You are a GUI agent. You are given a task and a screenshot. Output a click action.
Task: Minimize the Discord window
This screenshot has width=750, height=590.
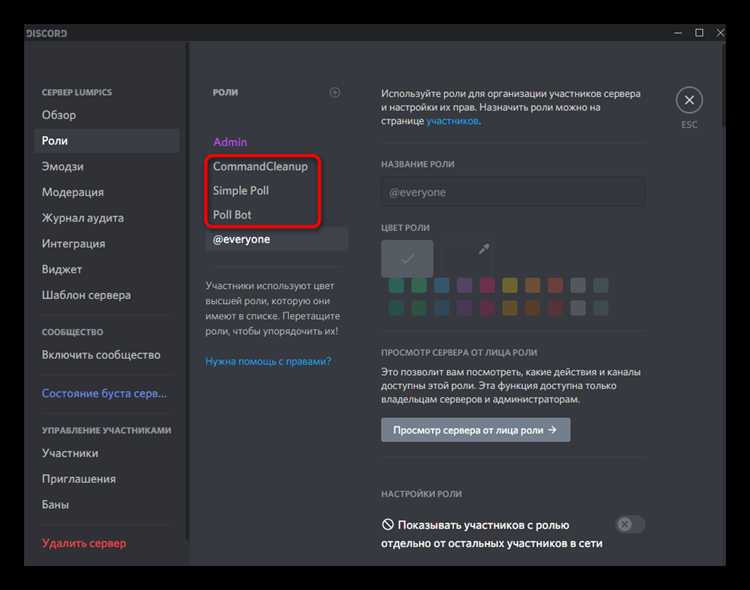[x=678, y=33]
